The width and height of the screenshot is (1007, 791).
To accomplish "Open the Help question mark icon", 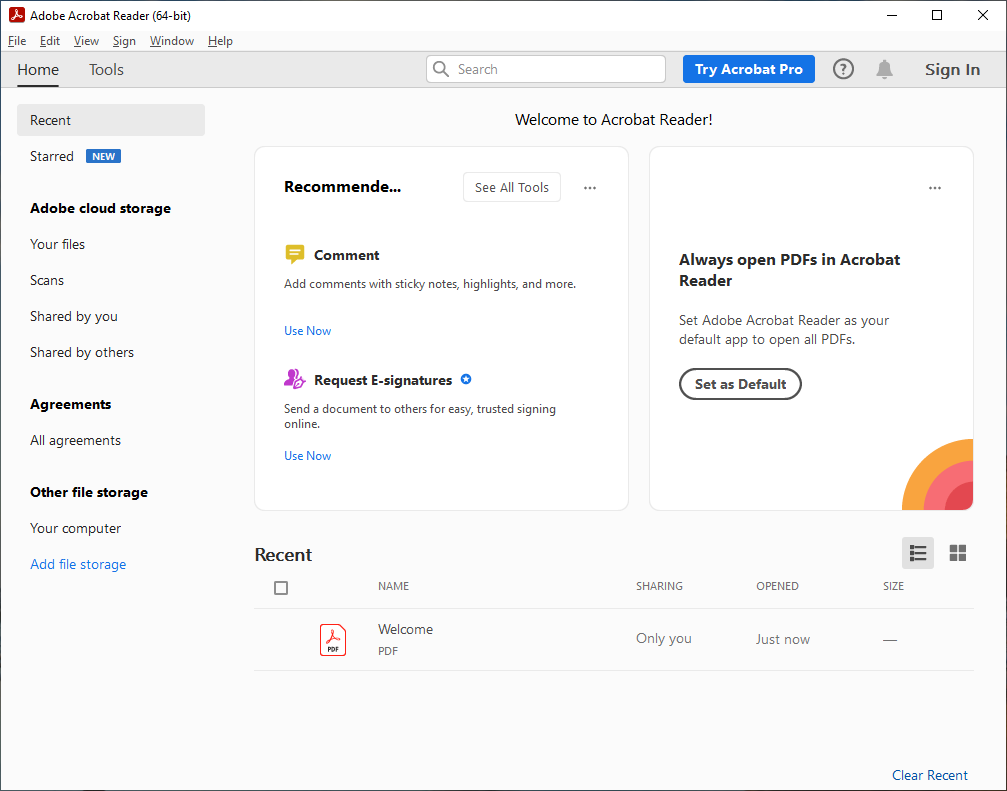I will tap(843, 69).
